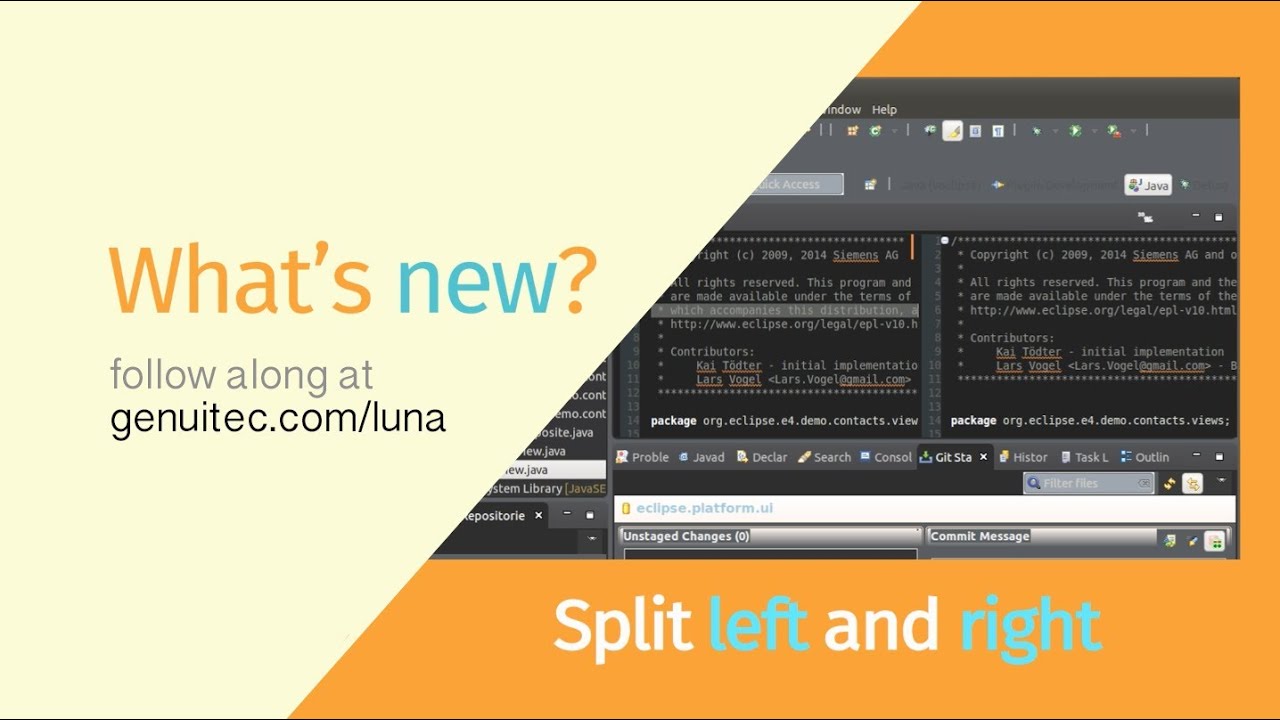Click the Git Staging Refresh icon
The width and height of the screenshot is (1280, 720).
(1170, 483)
